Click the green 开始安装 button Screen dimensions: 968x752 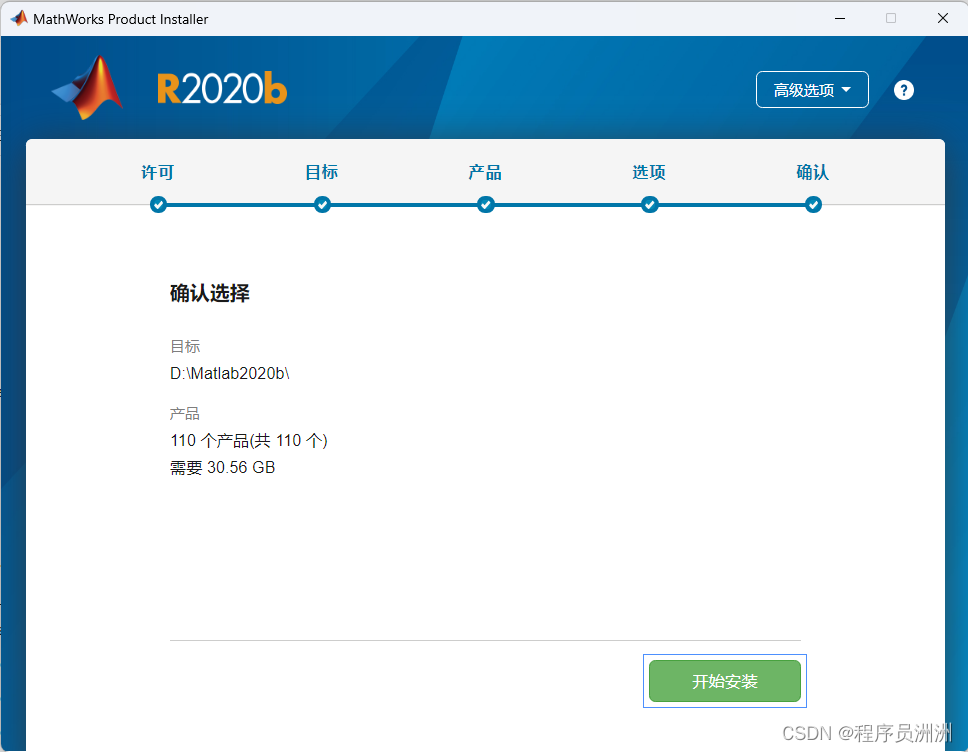pyautogui.click(x=724, y=681)
